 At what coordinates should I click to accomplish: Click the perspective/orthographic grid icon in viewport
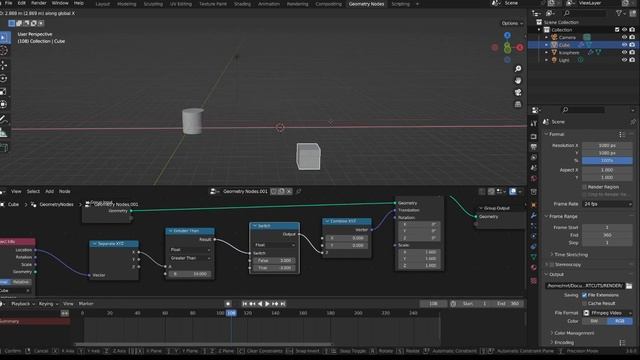click(x=518, y=104)
